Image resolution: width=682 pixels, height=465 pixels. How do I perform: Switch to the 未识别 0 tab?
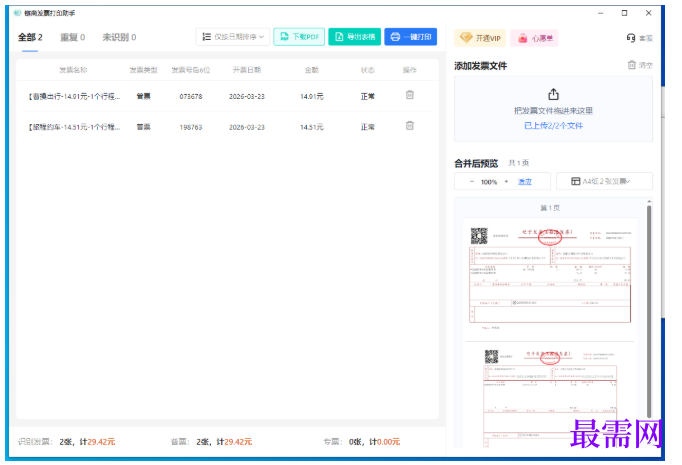point(119,37)
